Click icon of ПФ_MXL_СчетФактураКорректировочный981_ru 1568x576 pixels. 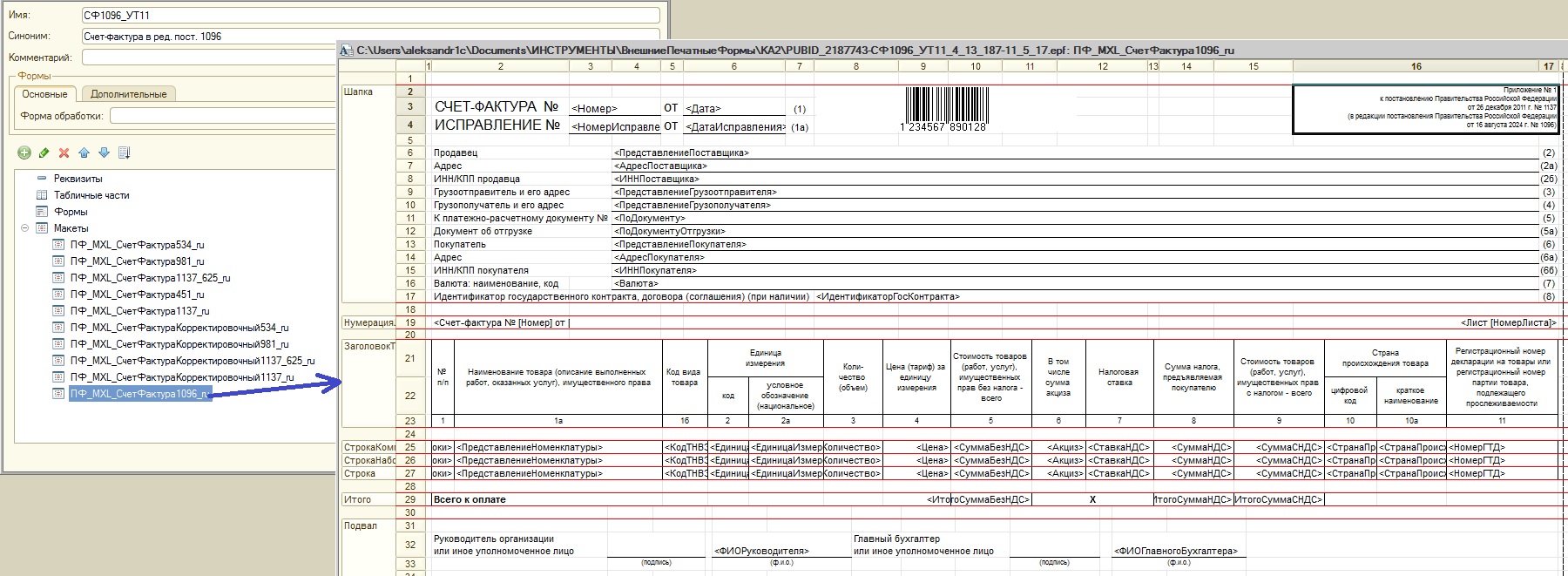59,344
